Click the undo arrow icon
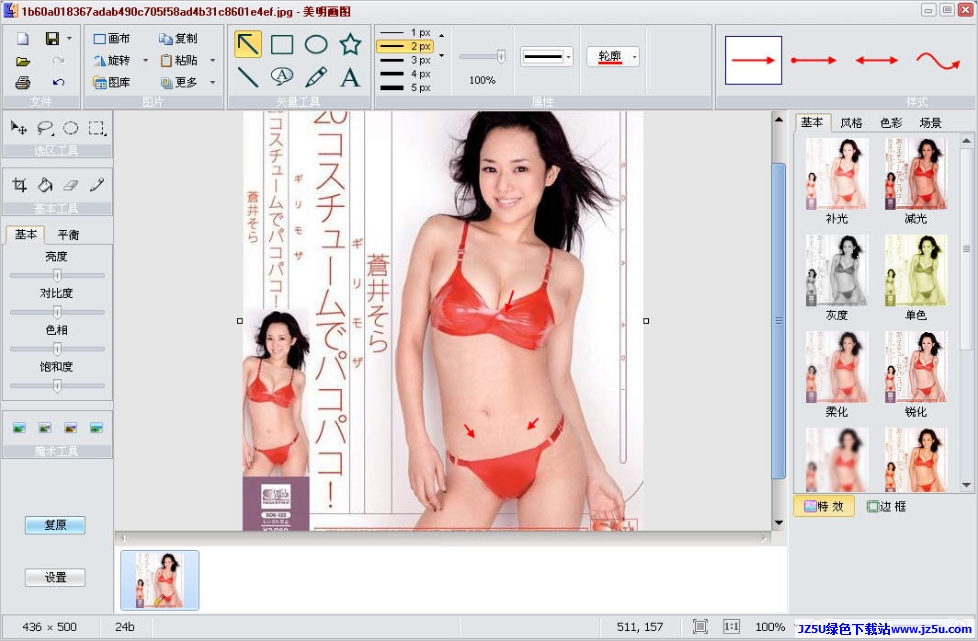 [x=59, y=82]
